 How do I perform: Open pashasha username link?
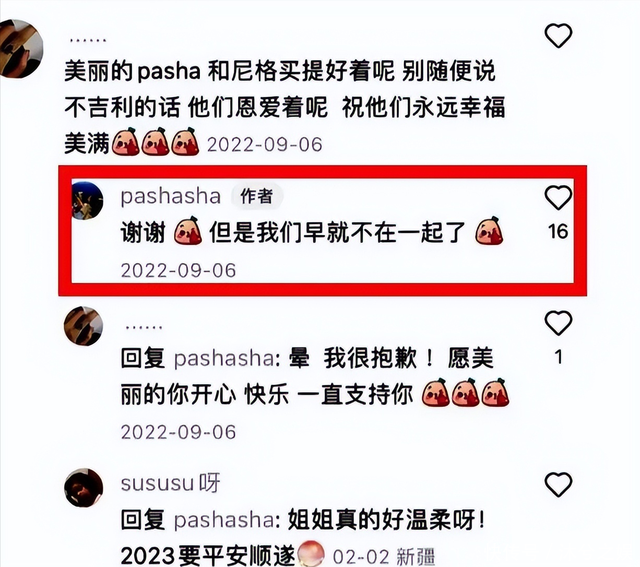(171, 197)
